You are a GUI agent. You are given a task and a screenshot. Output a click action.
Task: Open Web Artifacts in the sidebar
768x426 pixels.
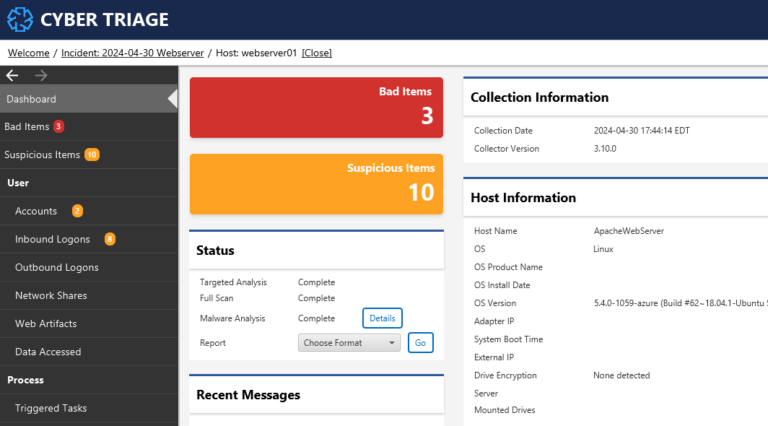coord(46,324)
